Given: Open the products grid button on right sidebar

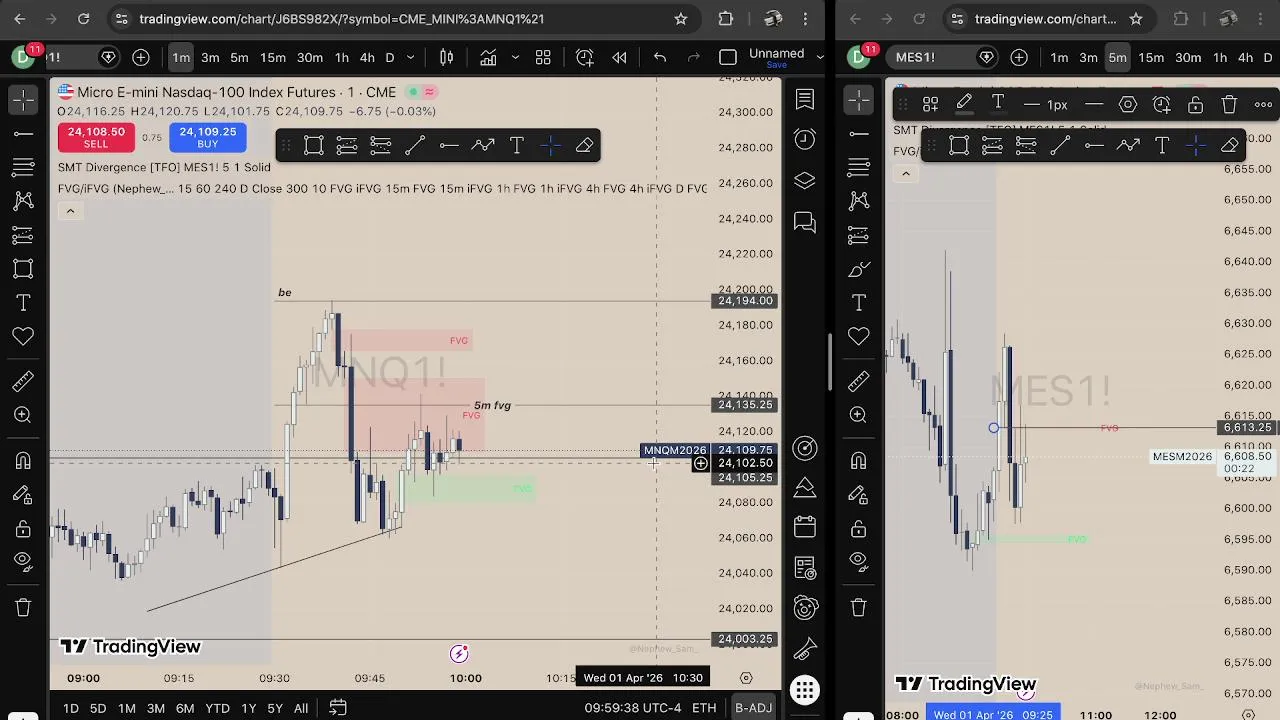Looking at the screenshot, I should coord(805,689).
